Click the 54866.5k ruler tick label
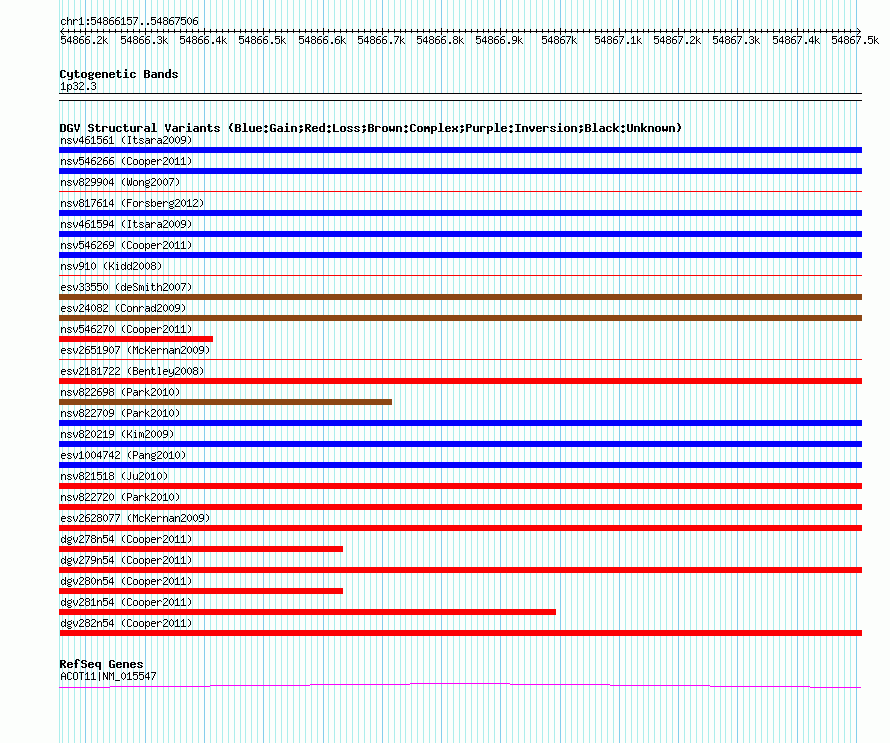This screenshot has width=890, height=743. point(262,40)
